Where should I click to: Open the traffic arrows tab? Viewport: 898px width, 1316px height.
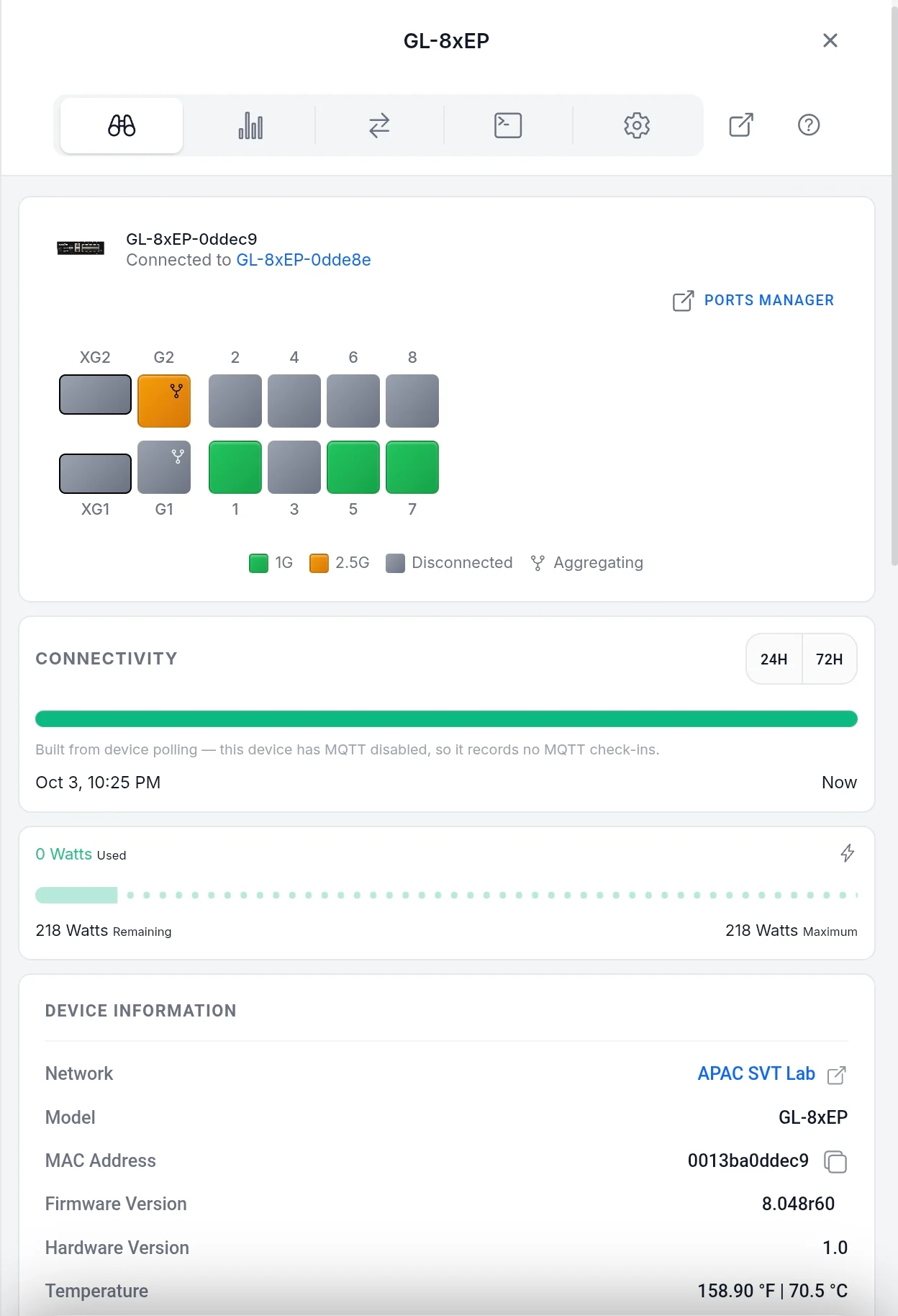pos(379,125)
